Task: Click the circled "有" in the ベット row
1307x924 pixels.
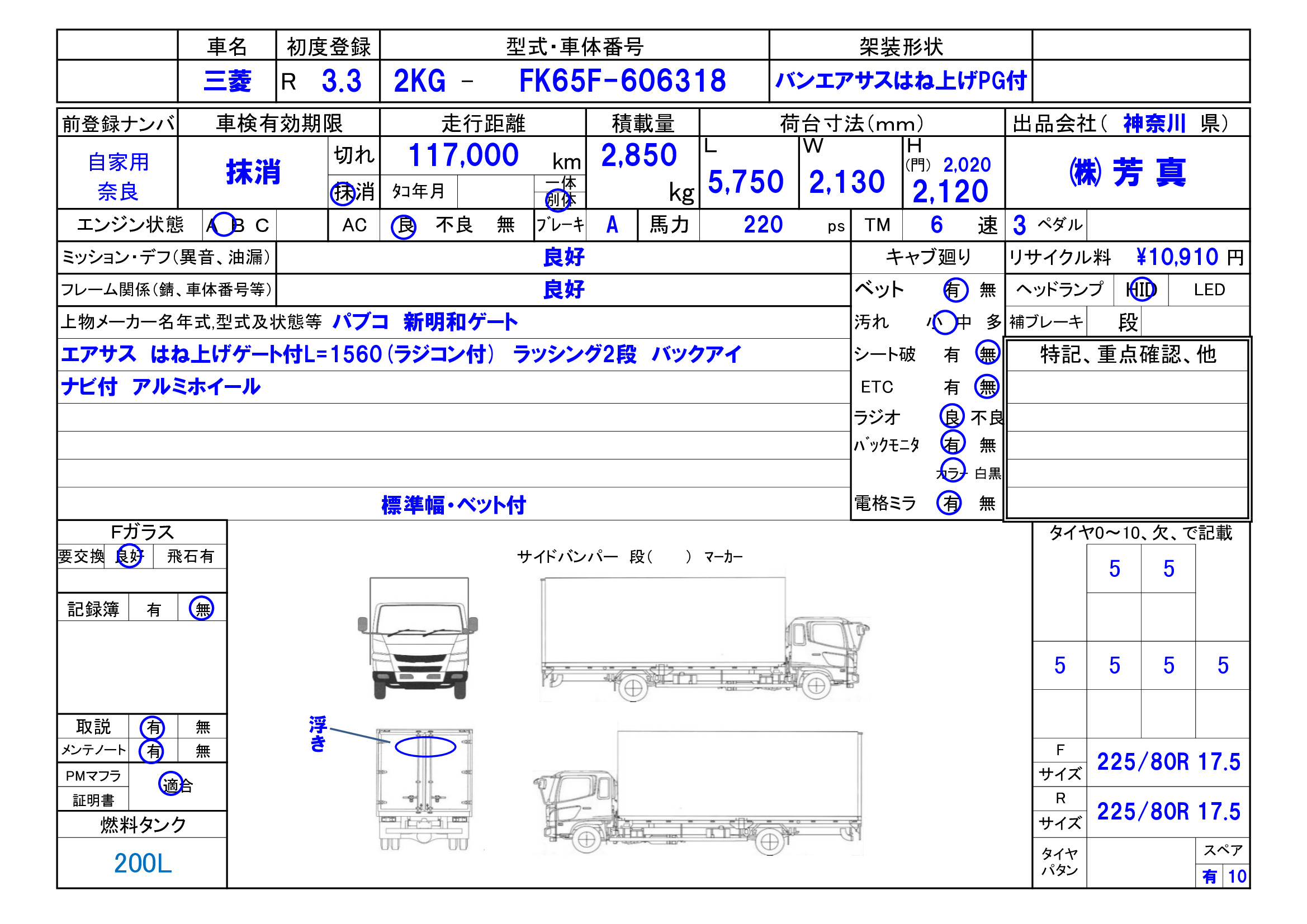Action: coord(955,290)
